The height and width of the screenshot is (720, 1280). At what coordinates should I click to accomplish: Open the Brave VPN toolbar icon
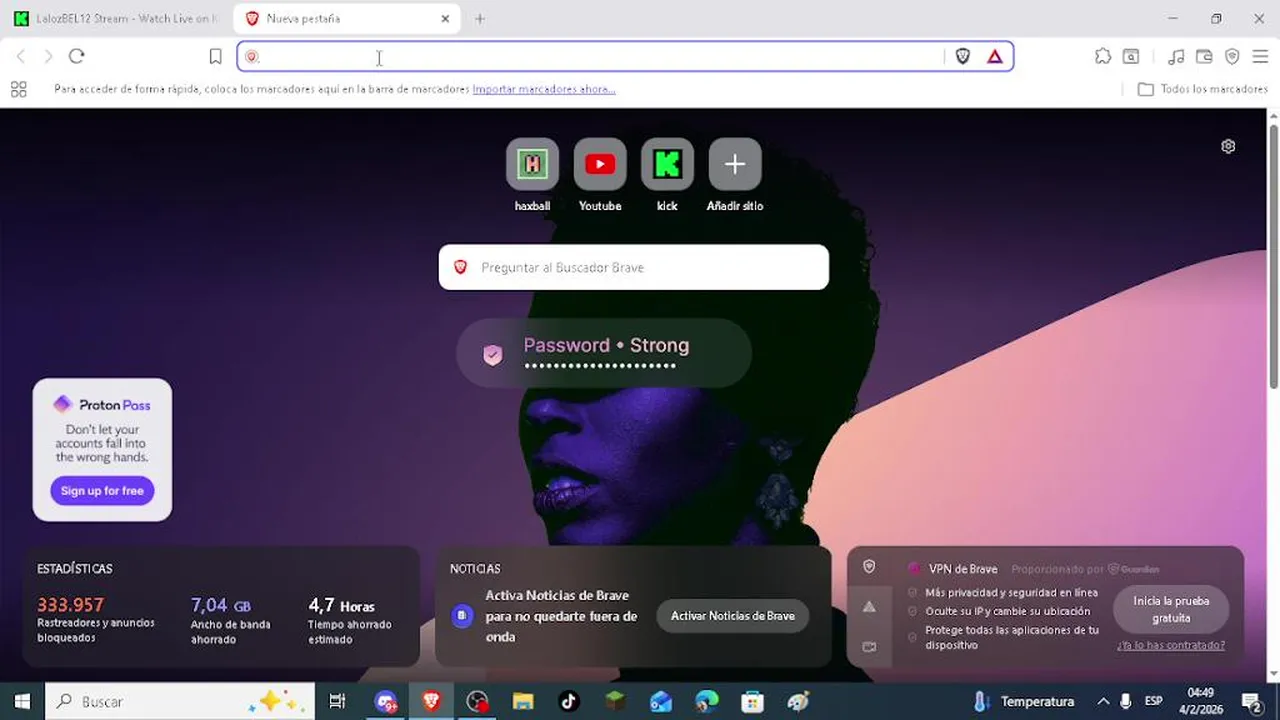coord(1232,57)
